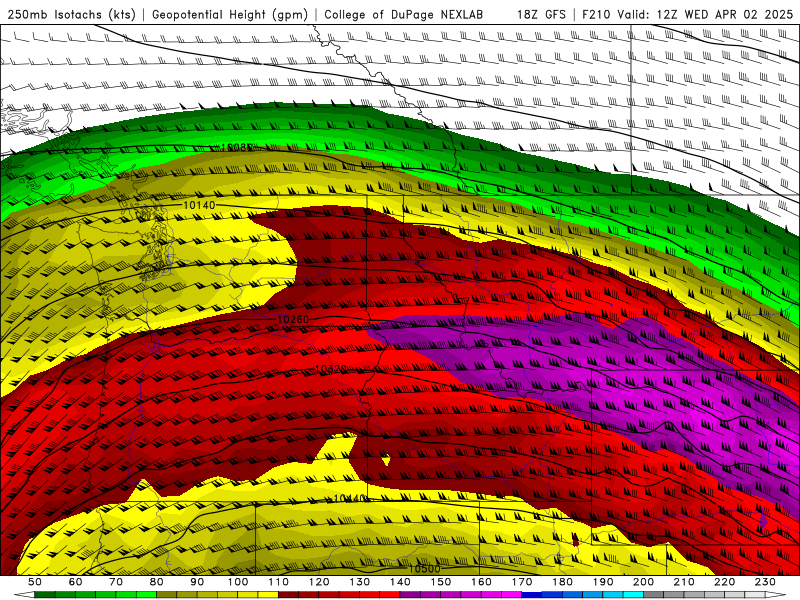The image size is (800, 600).
Task: Click the 140 label on the color scale
Action: (x=400, y=582)
